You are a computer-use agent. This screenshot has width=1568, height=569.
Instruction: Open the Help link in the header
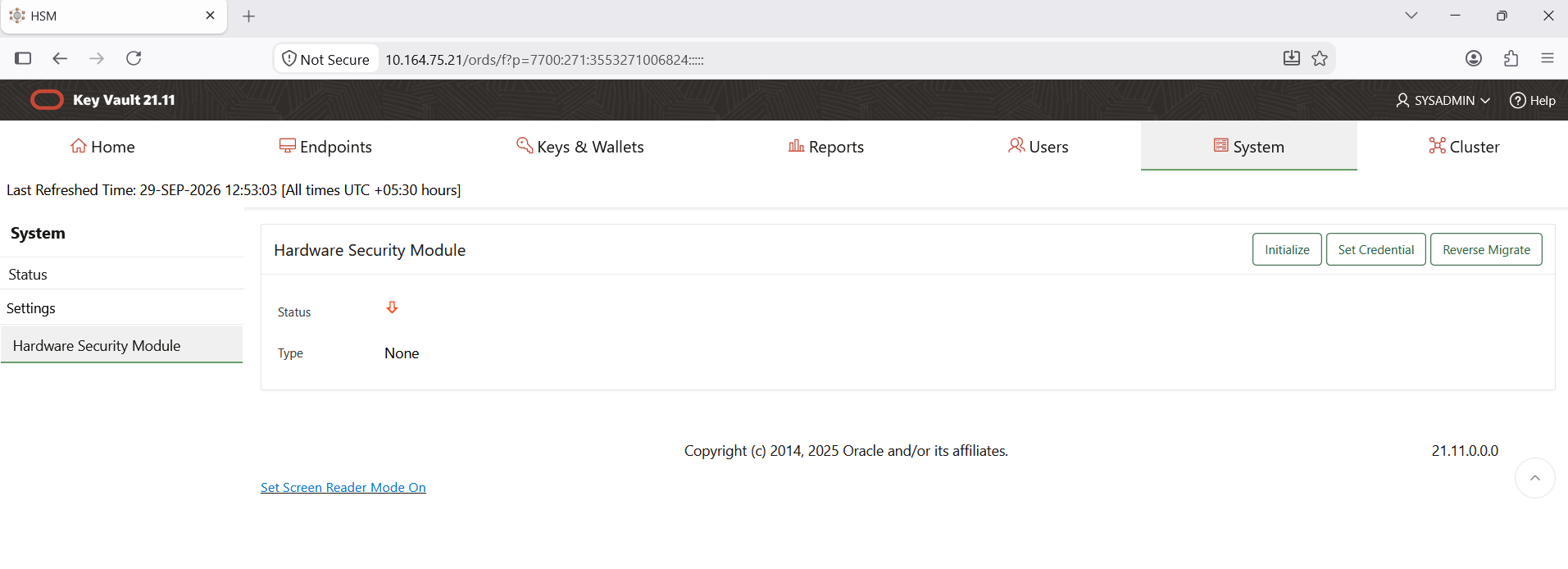[1533, 100]
